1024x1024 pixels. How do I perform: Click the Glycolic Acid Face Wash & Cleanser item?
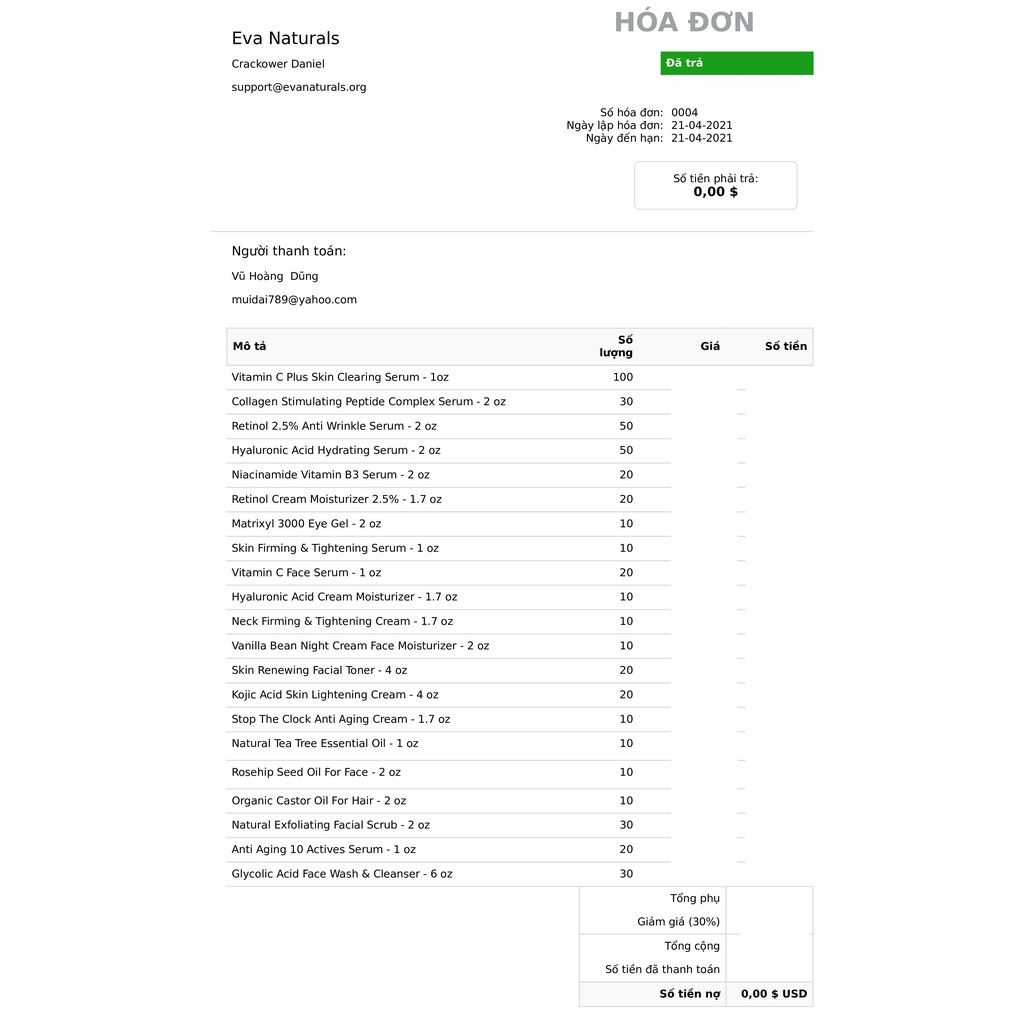[x=342, y=874]
